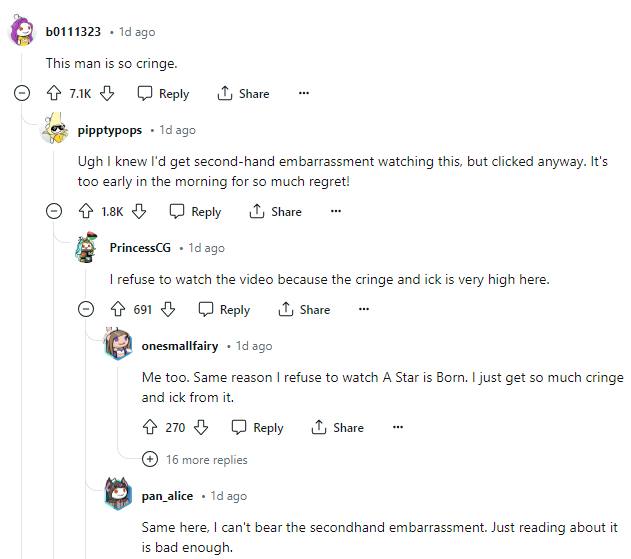Downvote b0111323's cringe comment
This screenshot has width=631, height=559.
(107, 93)
